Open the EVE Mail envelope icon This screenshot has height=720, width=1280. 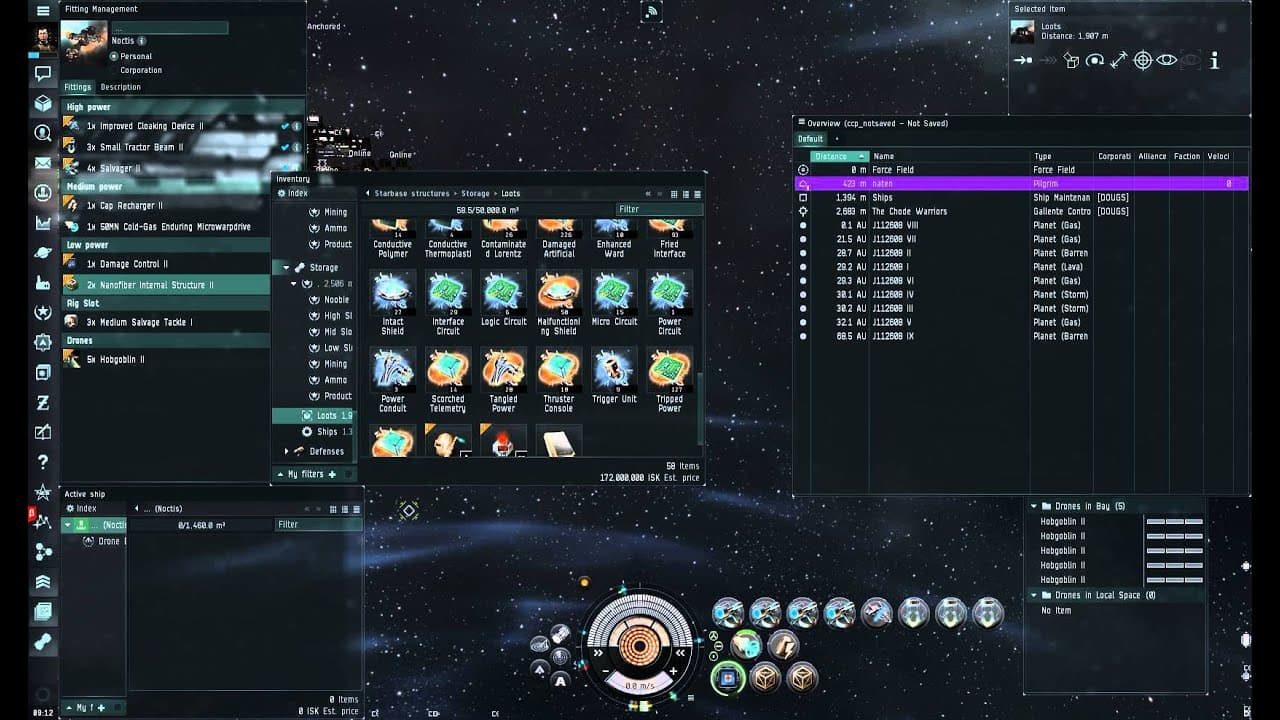click(43, 163)
